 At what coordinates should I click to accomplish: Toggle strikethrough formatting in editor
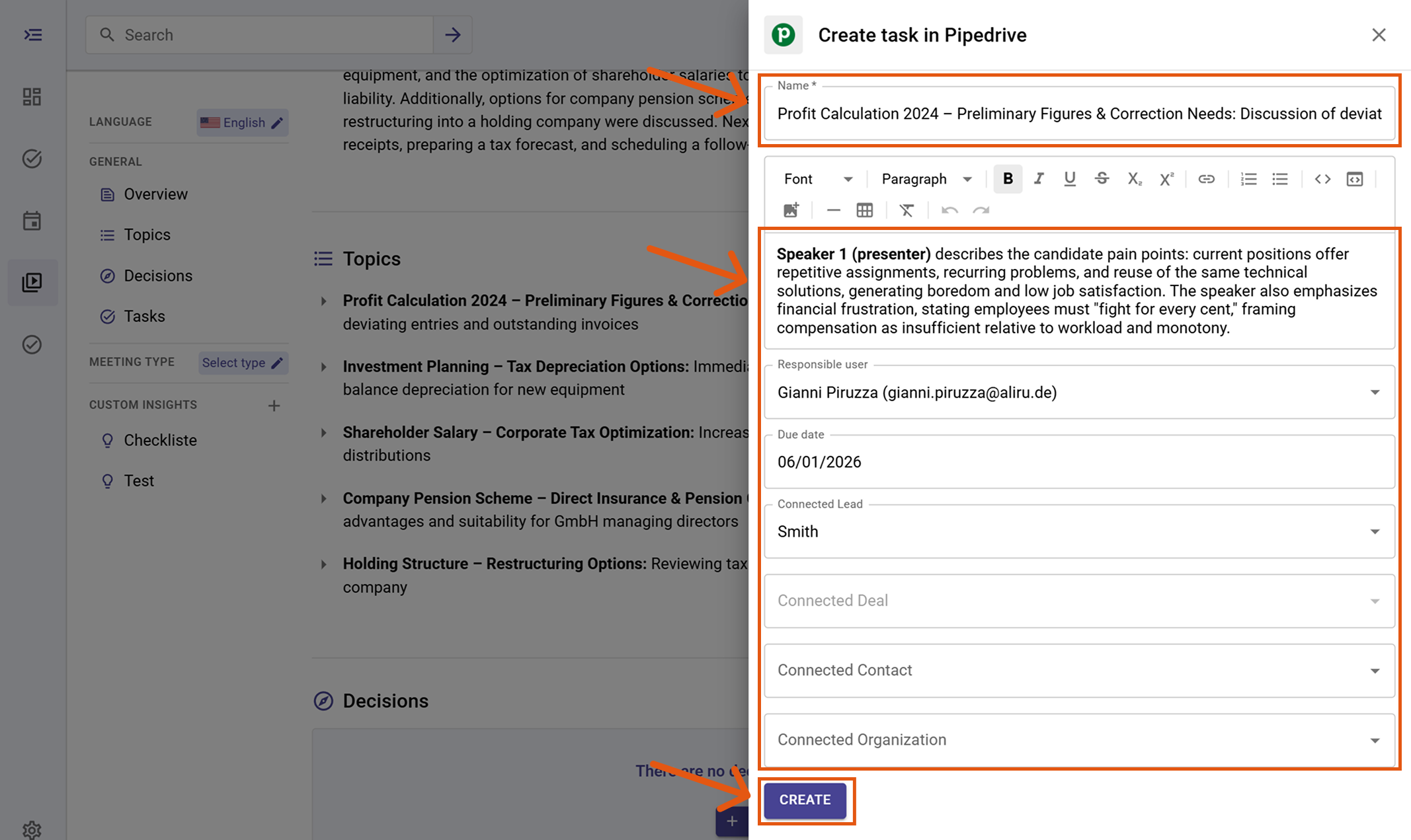click(x=1102, y=178)
